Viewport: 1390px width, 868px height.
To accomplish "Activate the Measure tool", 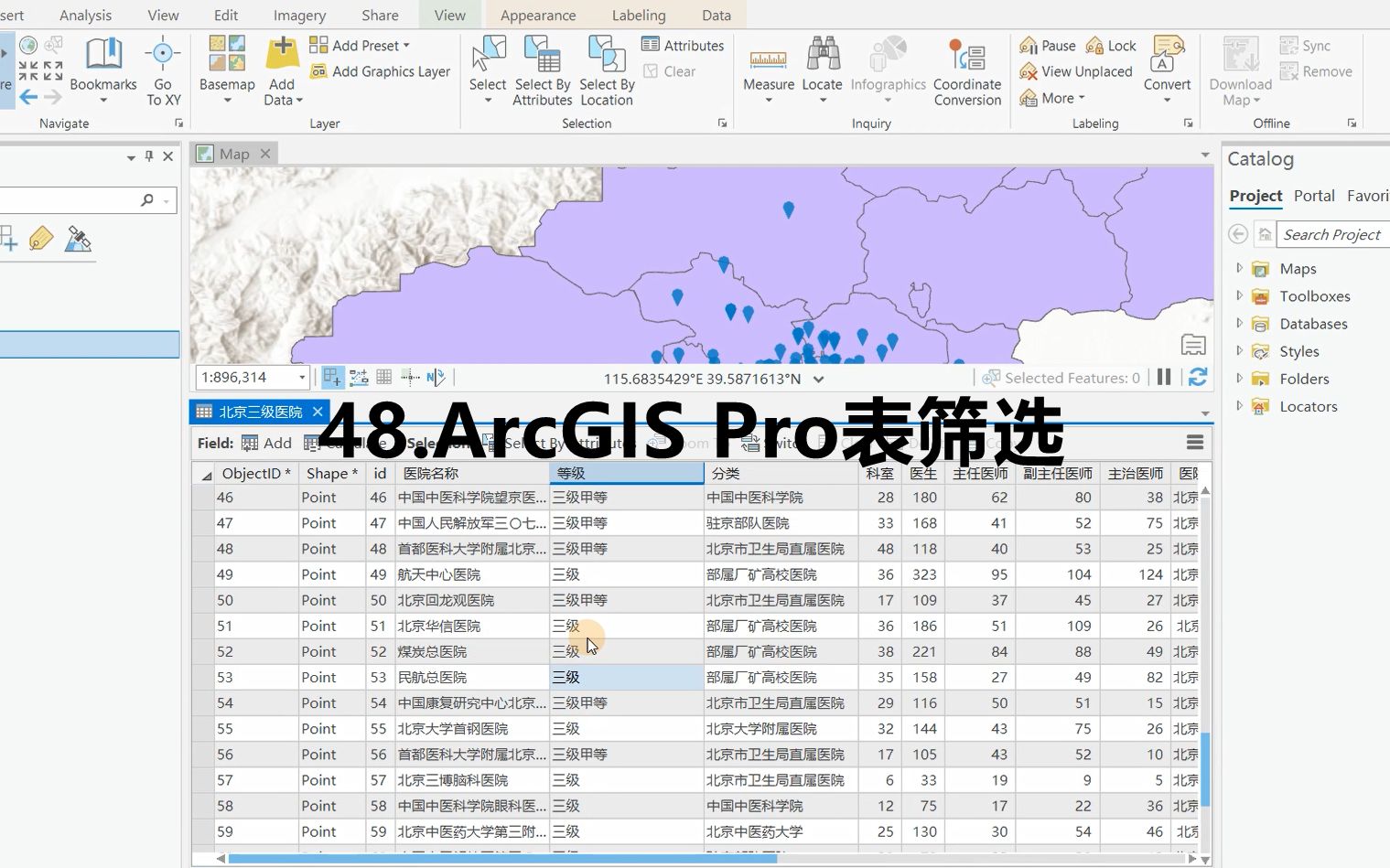I will click(x=769, y=70).
